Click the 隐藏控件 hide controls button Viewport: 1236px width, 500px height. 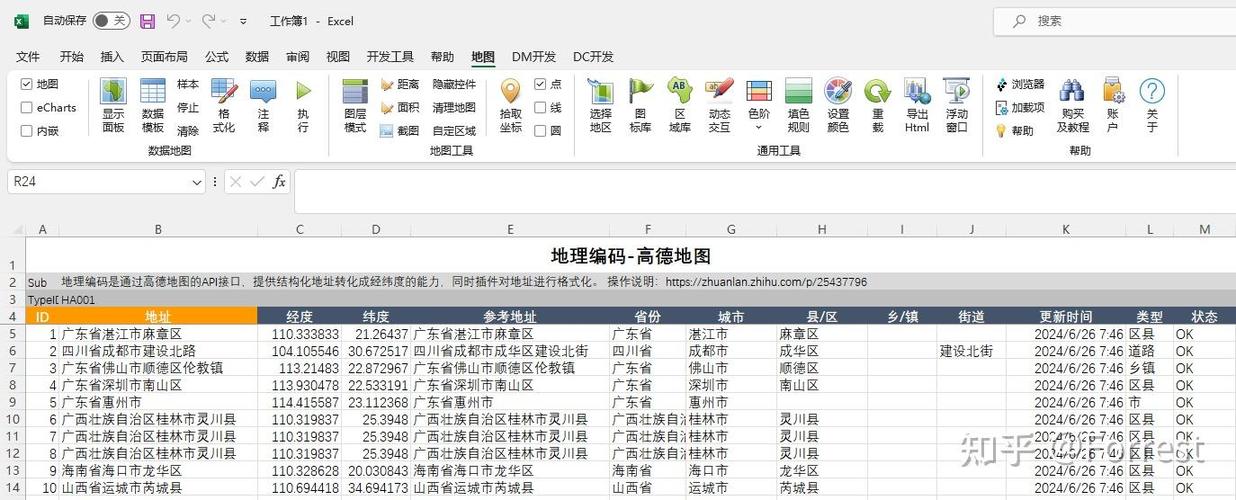[454, 84]
